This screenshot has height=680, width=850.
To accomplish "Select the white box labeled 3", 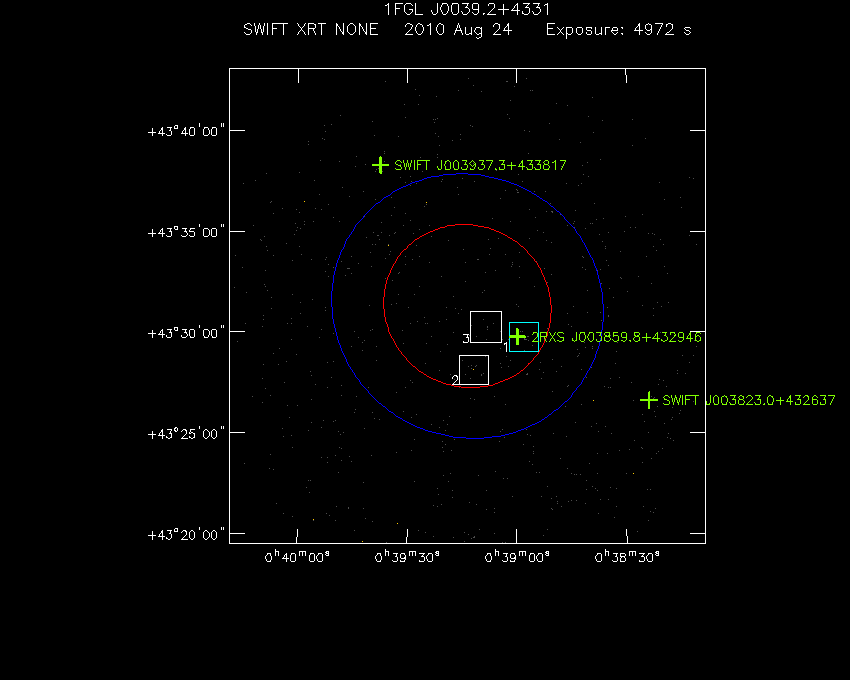I will point(486,327).
